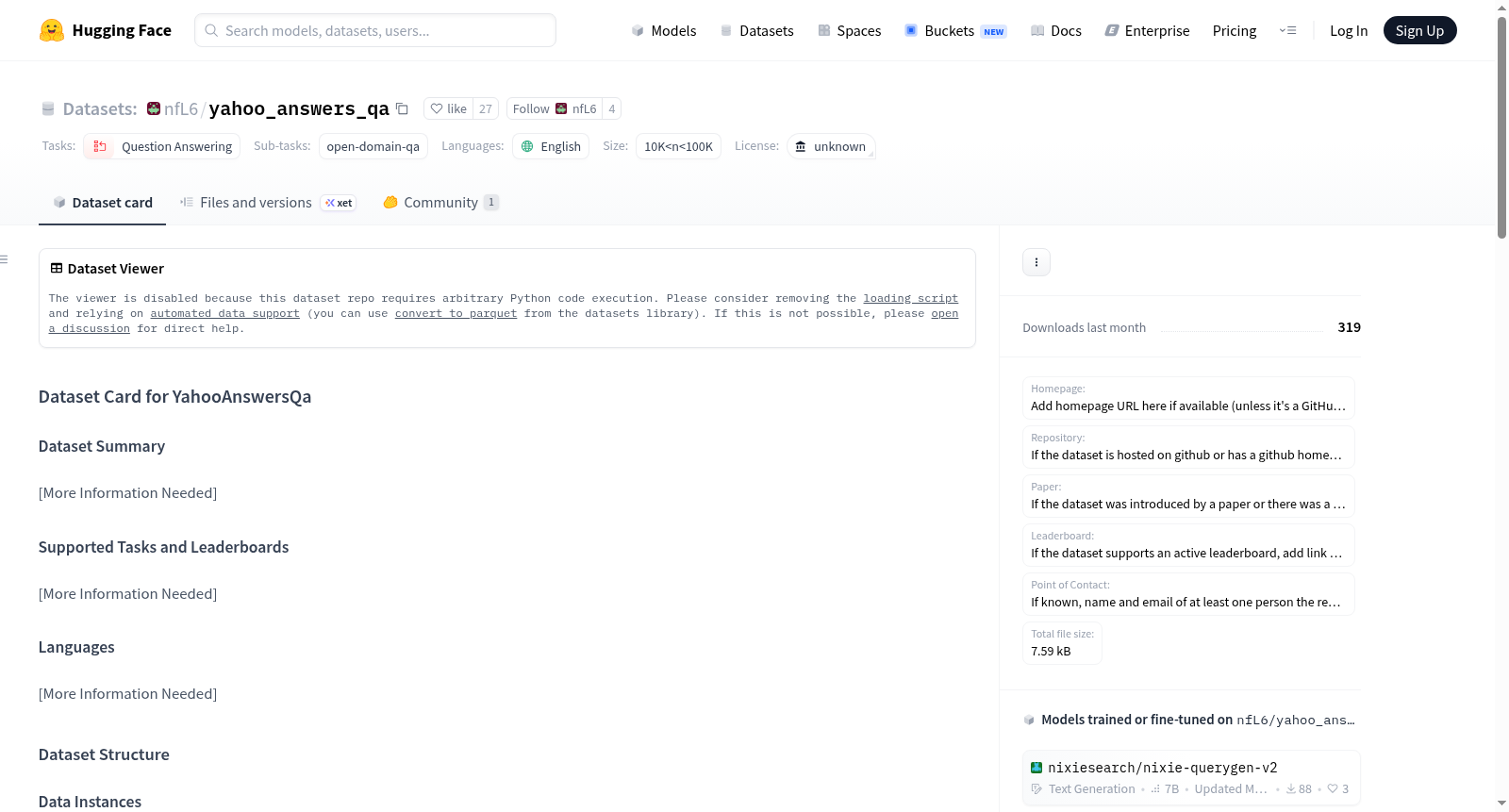
Task: Click '[More Information Needed]' under Supported Tasks and Leaderboards
Action: (127, 594)
